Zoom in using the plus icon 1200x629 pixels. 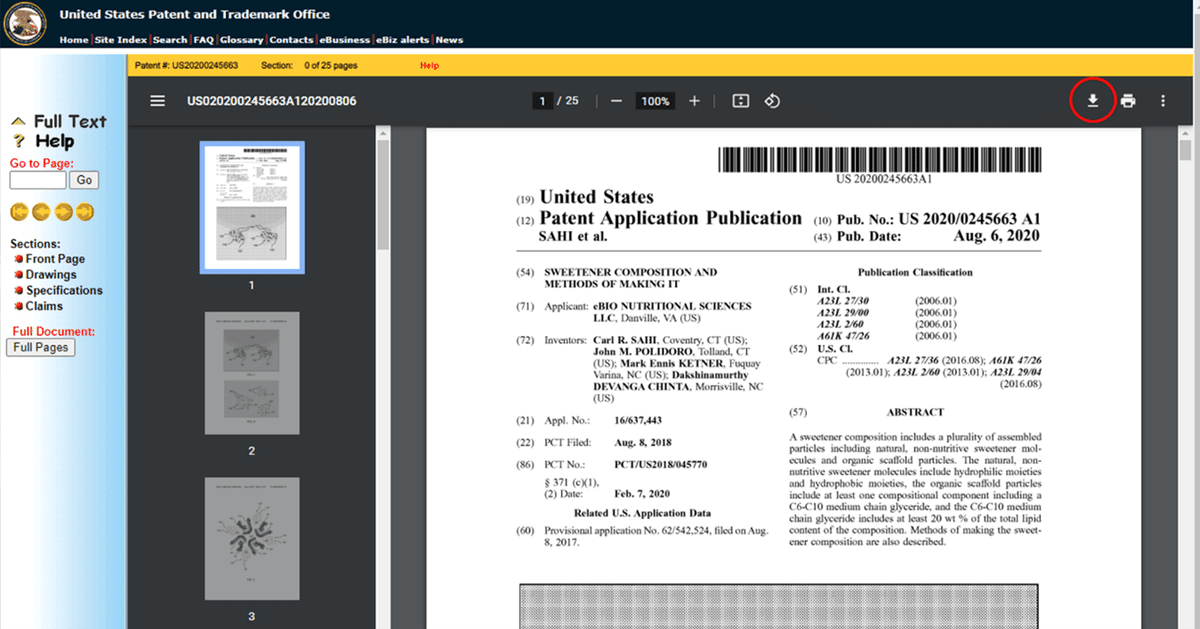click(694, 100)
